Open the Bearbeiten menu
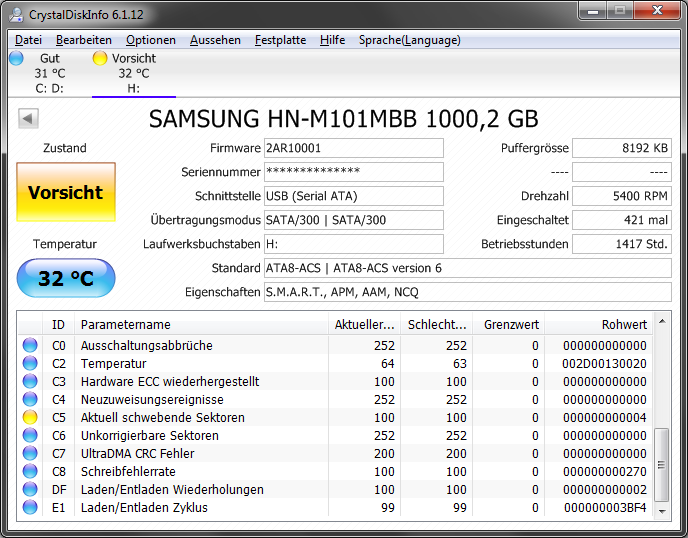 84,40
